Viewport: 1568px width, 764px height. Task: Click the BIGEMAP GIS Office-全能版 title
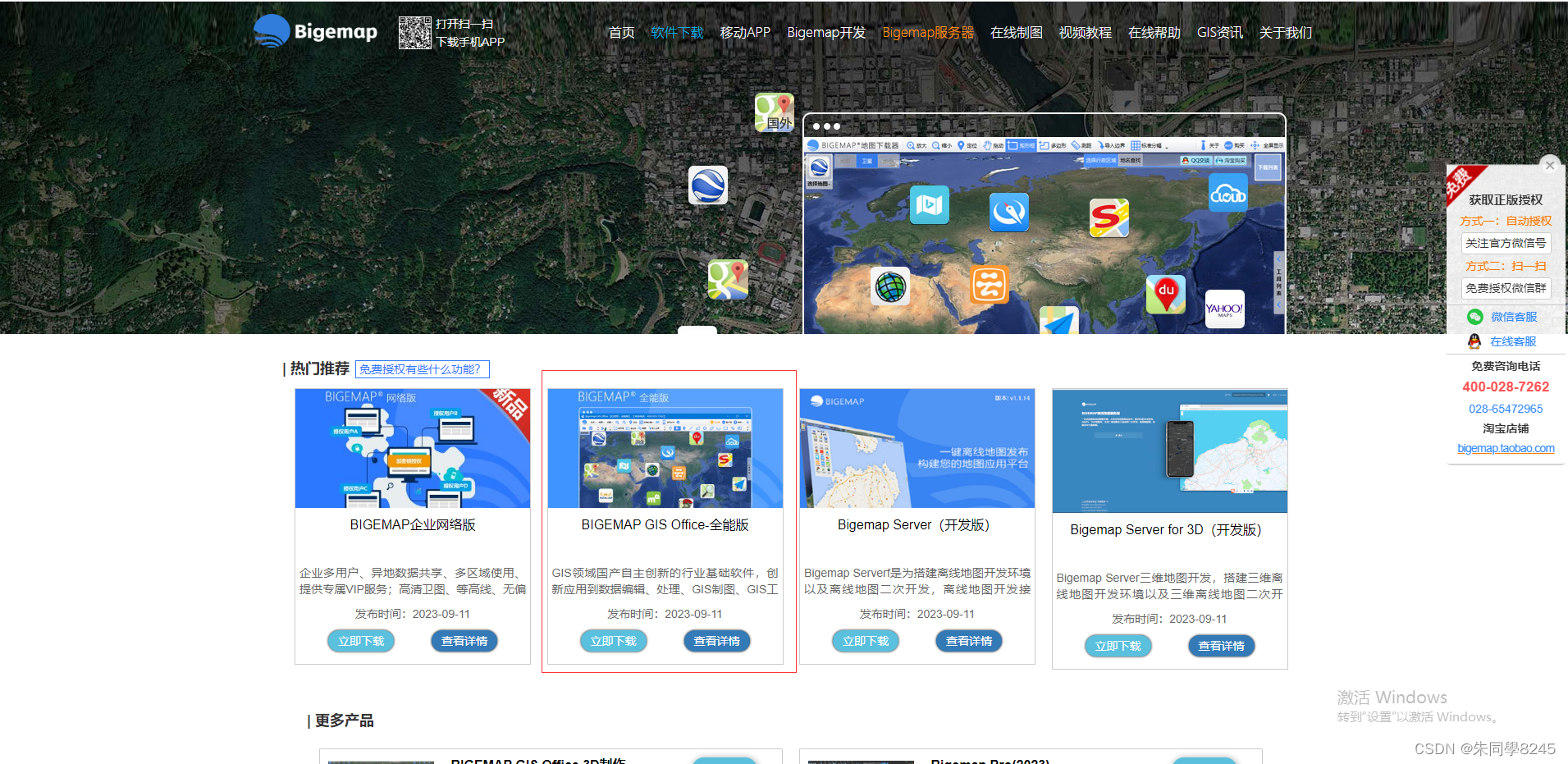click(665, 524)
